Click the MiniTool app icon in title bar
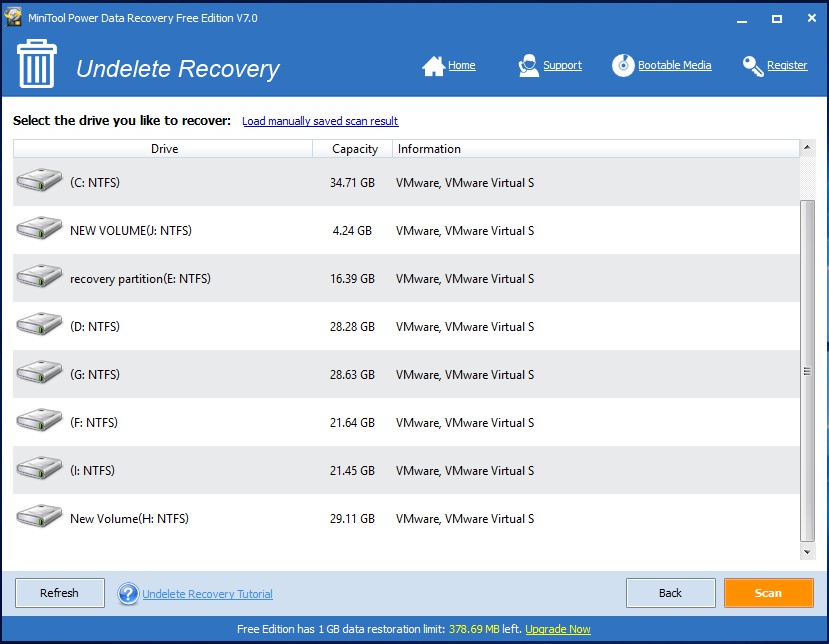This screenshot has width=829, height=644. point(13,17)
